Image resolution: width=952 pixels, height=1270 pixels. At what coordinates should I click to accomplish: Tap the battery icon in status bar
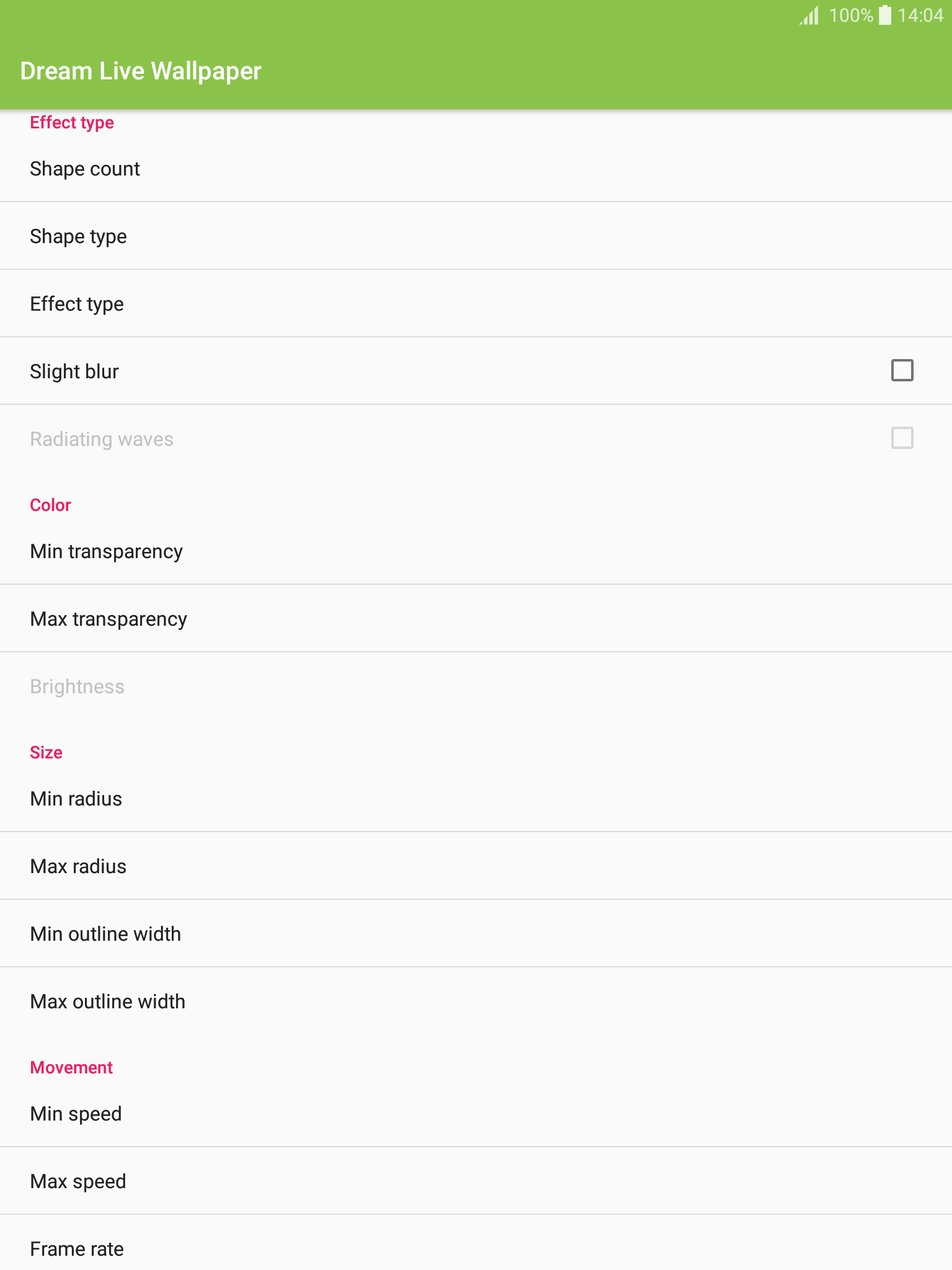click(x=885, y=15)
